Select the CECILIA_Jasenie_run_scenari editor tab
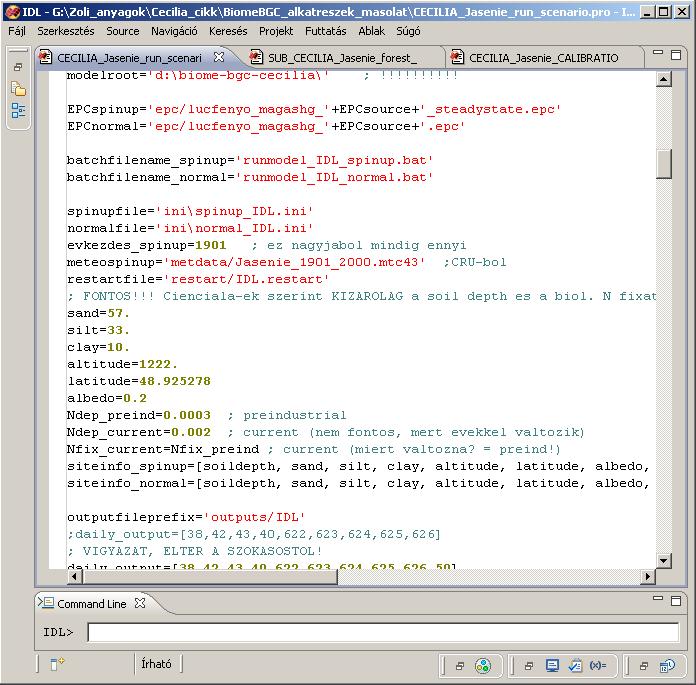 129,58
